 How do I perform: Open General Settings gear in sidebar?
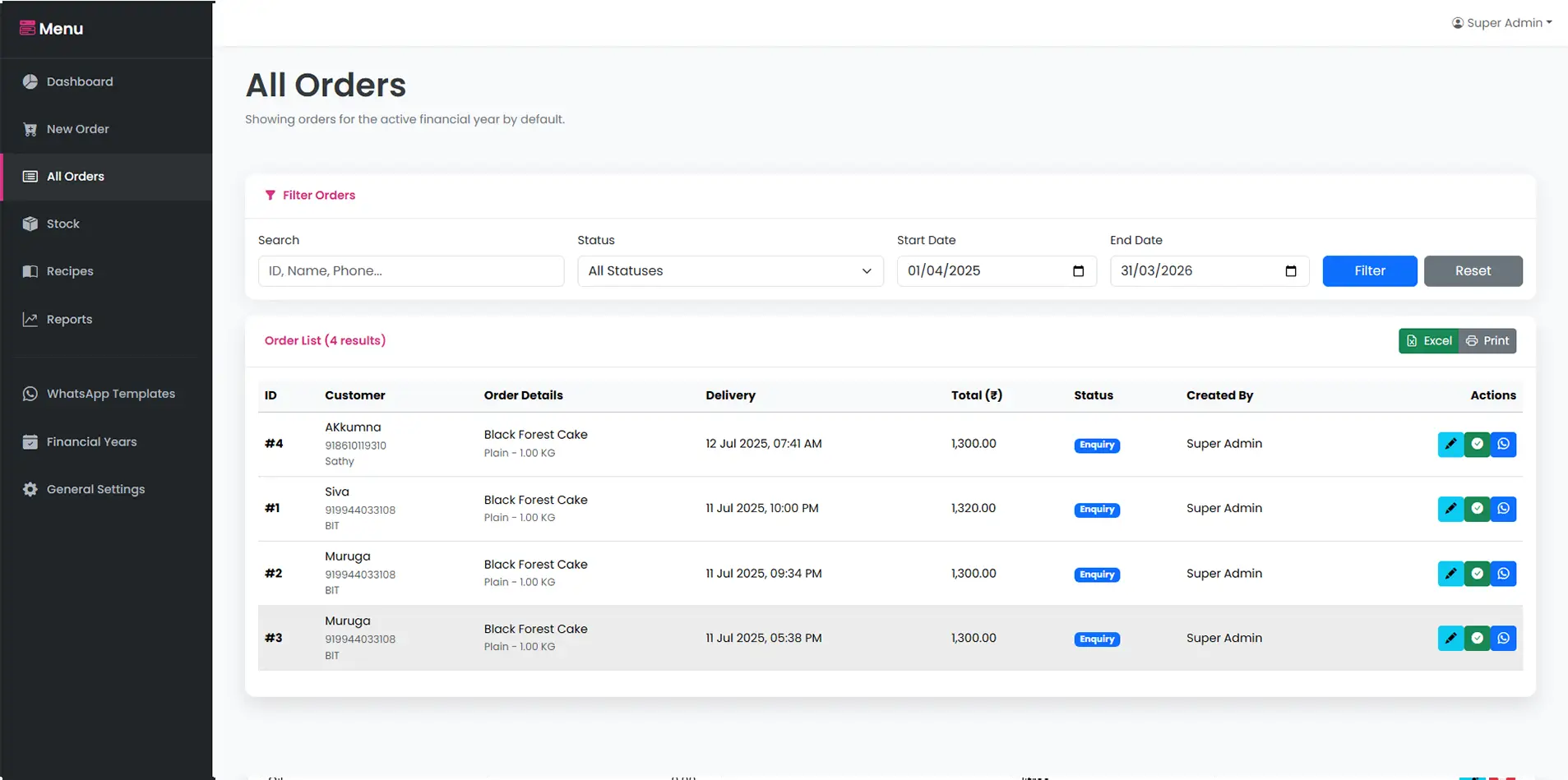coord(95,489)
